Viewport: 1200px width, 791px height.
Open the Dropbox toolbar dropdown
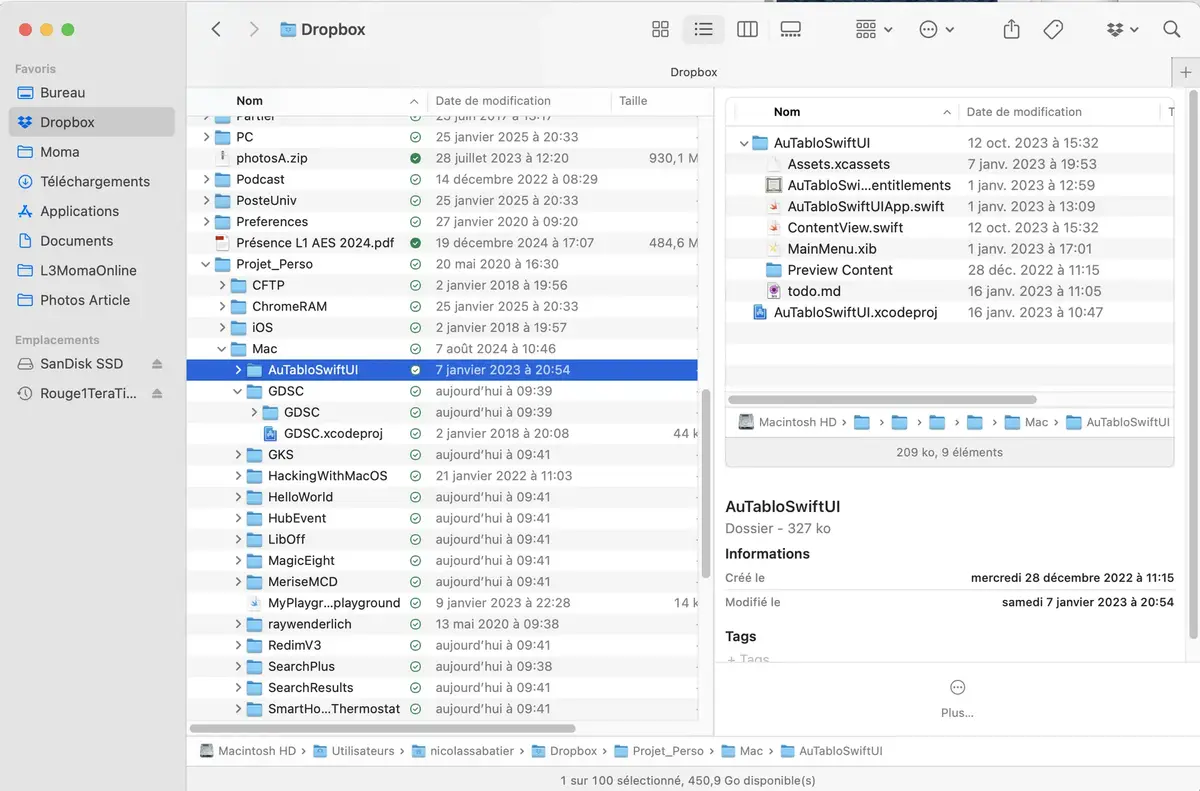pyautogui.click(x=1122, y=29)
